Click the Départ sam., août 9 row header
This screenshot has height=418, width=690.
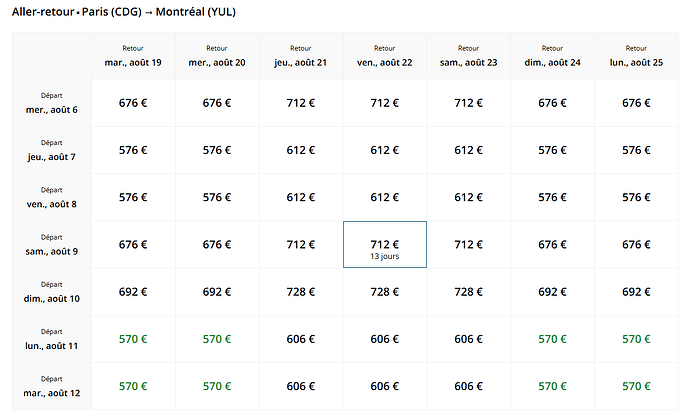click(52, 244)
